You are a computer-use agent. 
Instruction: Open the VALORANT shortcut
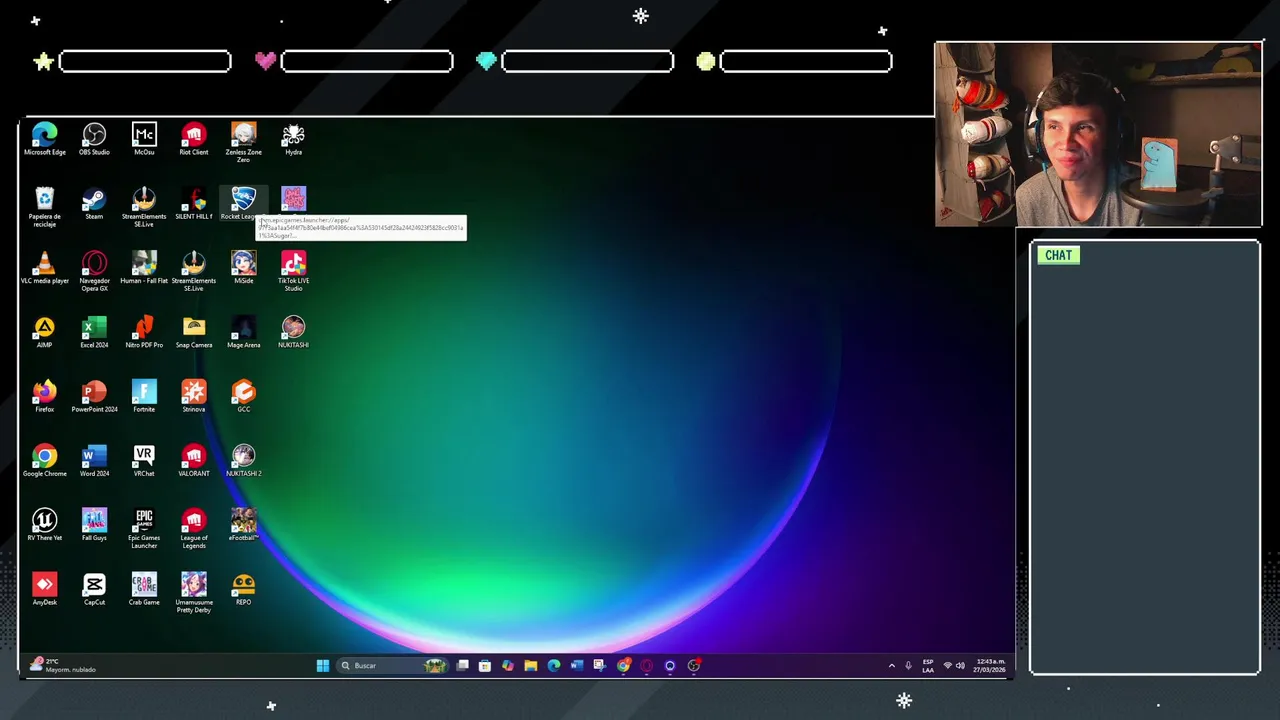pos(194,461)
